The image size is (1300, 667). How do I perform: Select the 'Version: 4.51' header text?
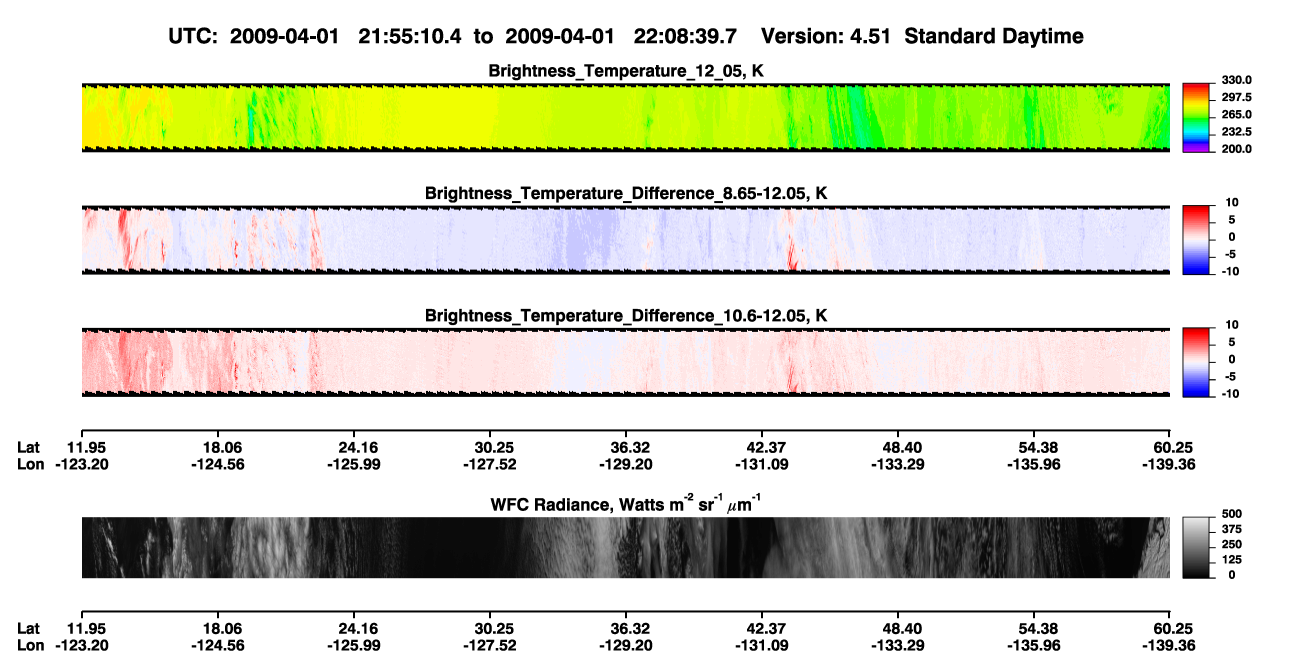click(x=826, y=37)
